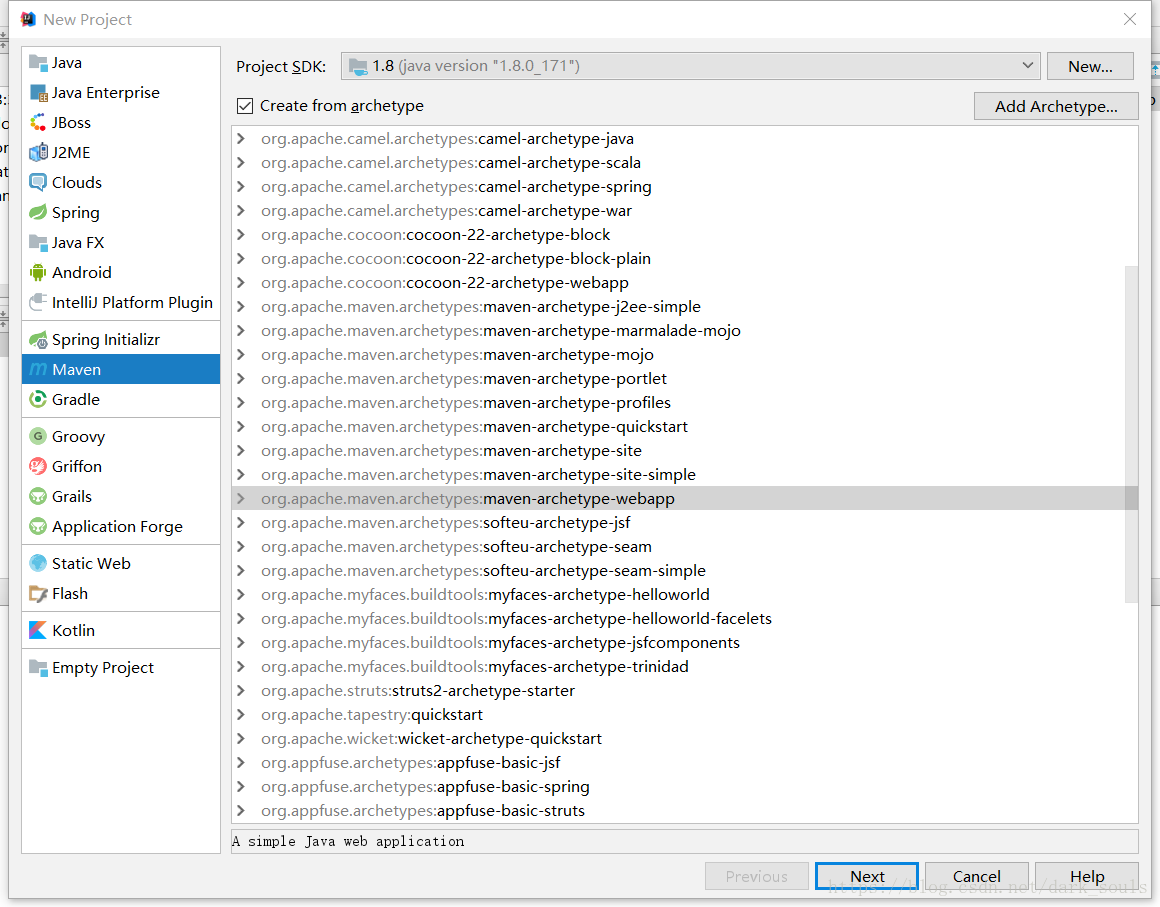Click the JBoss icon in sidebar
This screenshot has height=907, width=1160.
pos(38,123)
